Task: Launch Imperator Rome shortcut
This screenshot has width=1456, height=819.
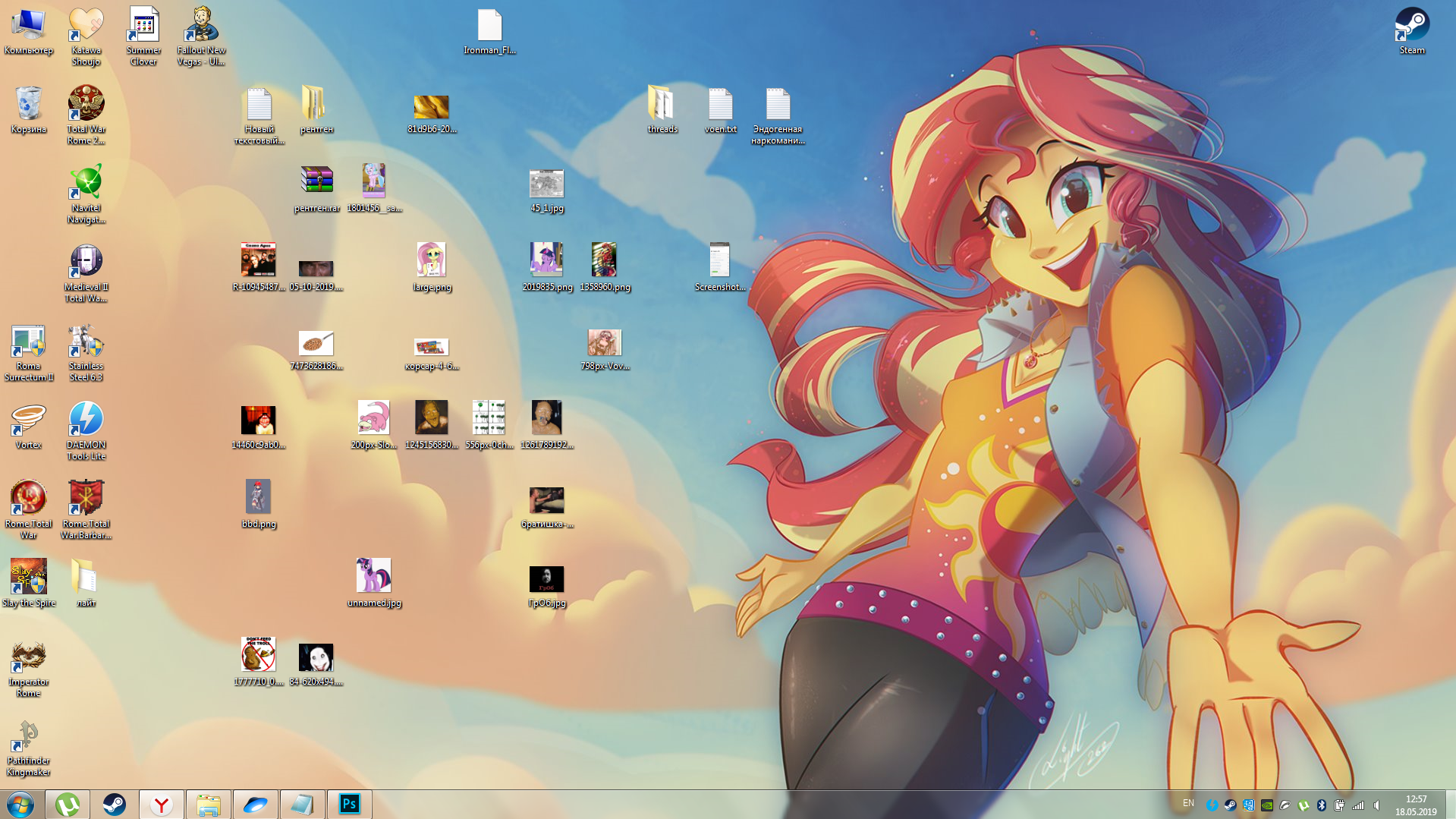Action: pyautogui.click(x=28, y=668)
